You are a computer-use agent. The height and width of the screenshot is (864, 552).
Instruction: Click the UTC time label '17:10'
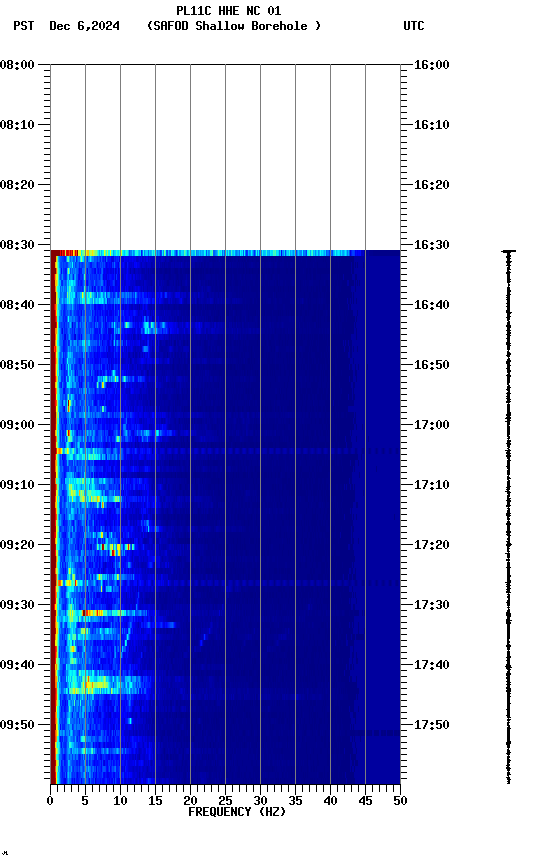(x=432, y=485)
